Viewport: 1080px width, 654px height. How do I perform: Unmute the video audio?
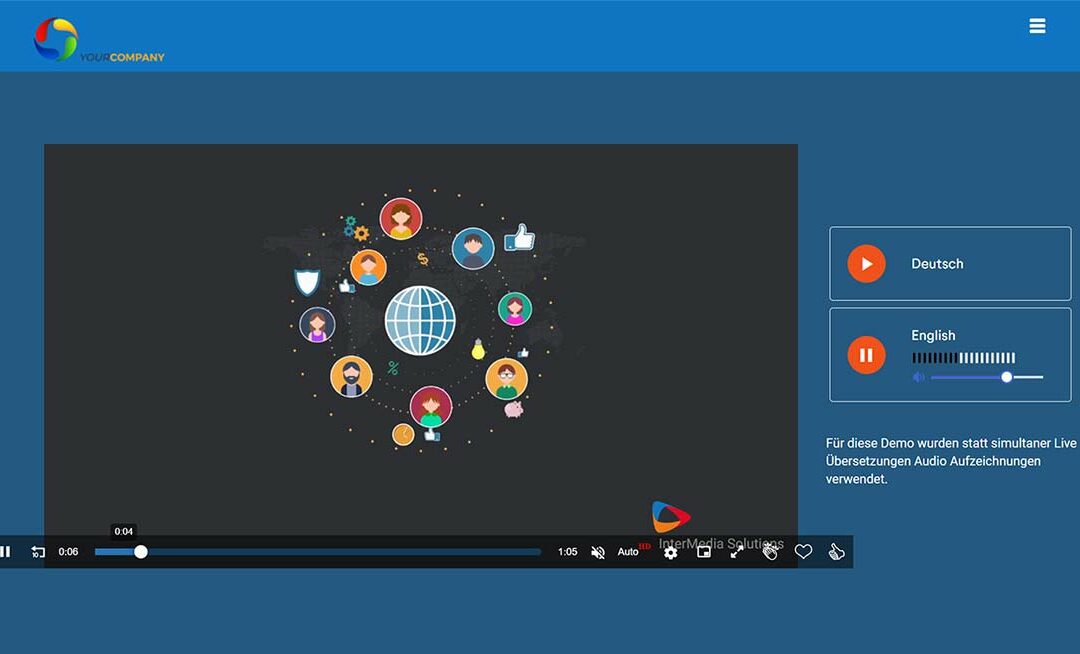tap(598, 552)
